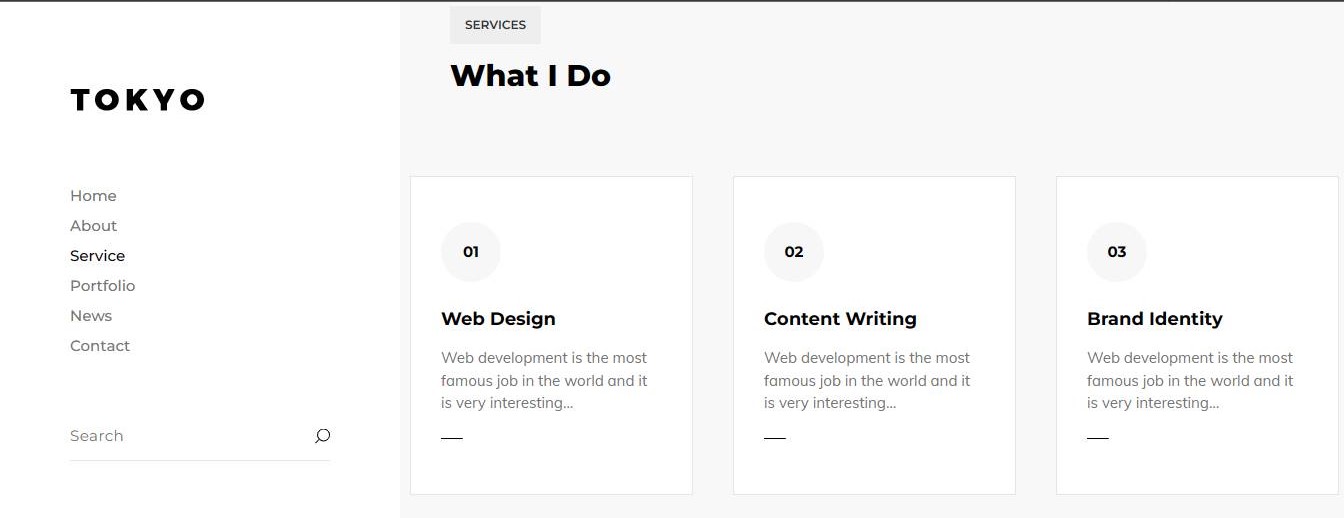
Task: Click the dash under Content Writing description
Action: coord(775,438)
